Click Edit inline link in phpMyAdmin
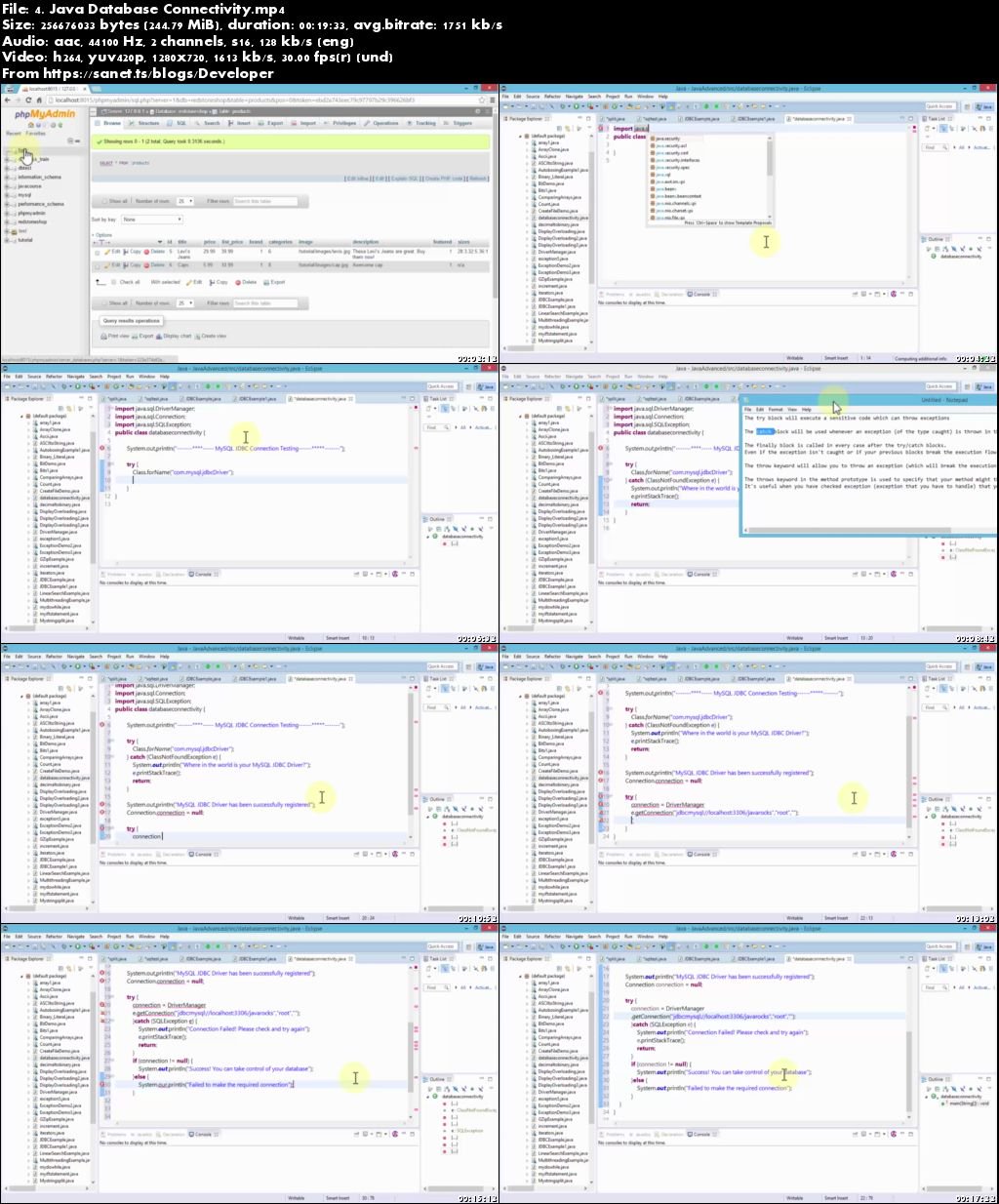The image size is (999, 1204). click(357, 179)
